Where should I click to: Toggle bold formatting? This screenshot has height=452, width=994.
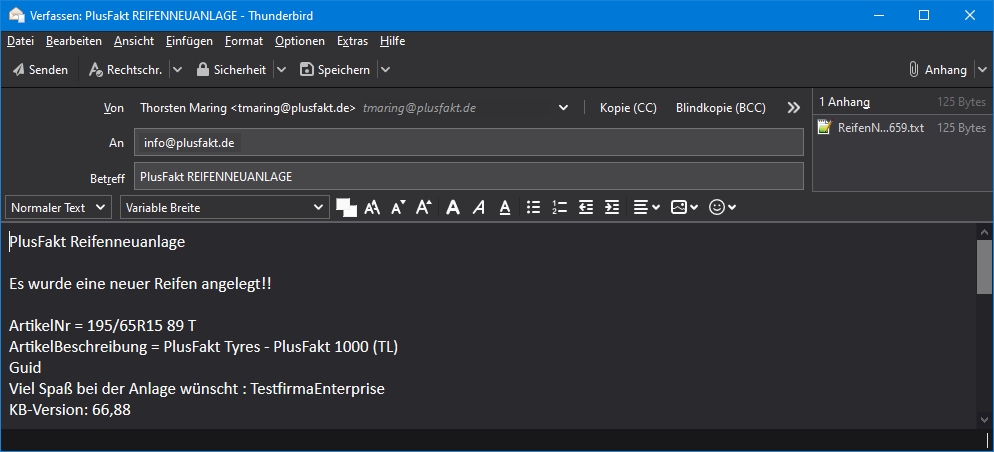pos(453,207)
